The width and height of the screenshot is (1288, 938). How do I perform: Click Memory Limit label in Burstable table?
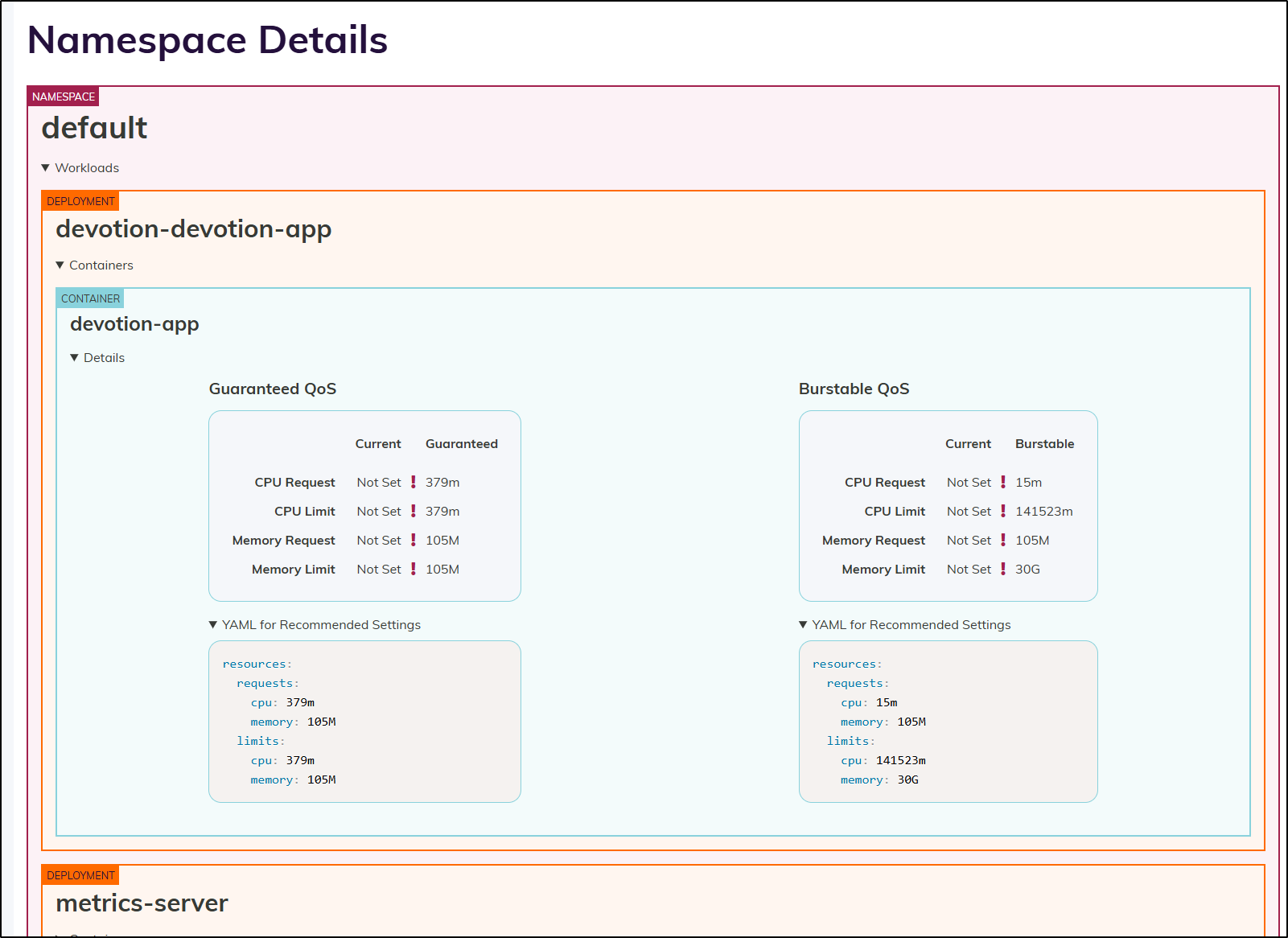[883, 569]
